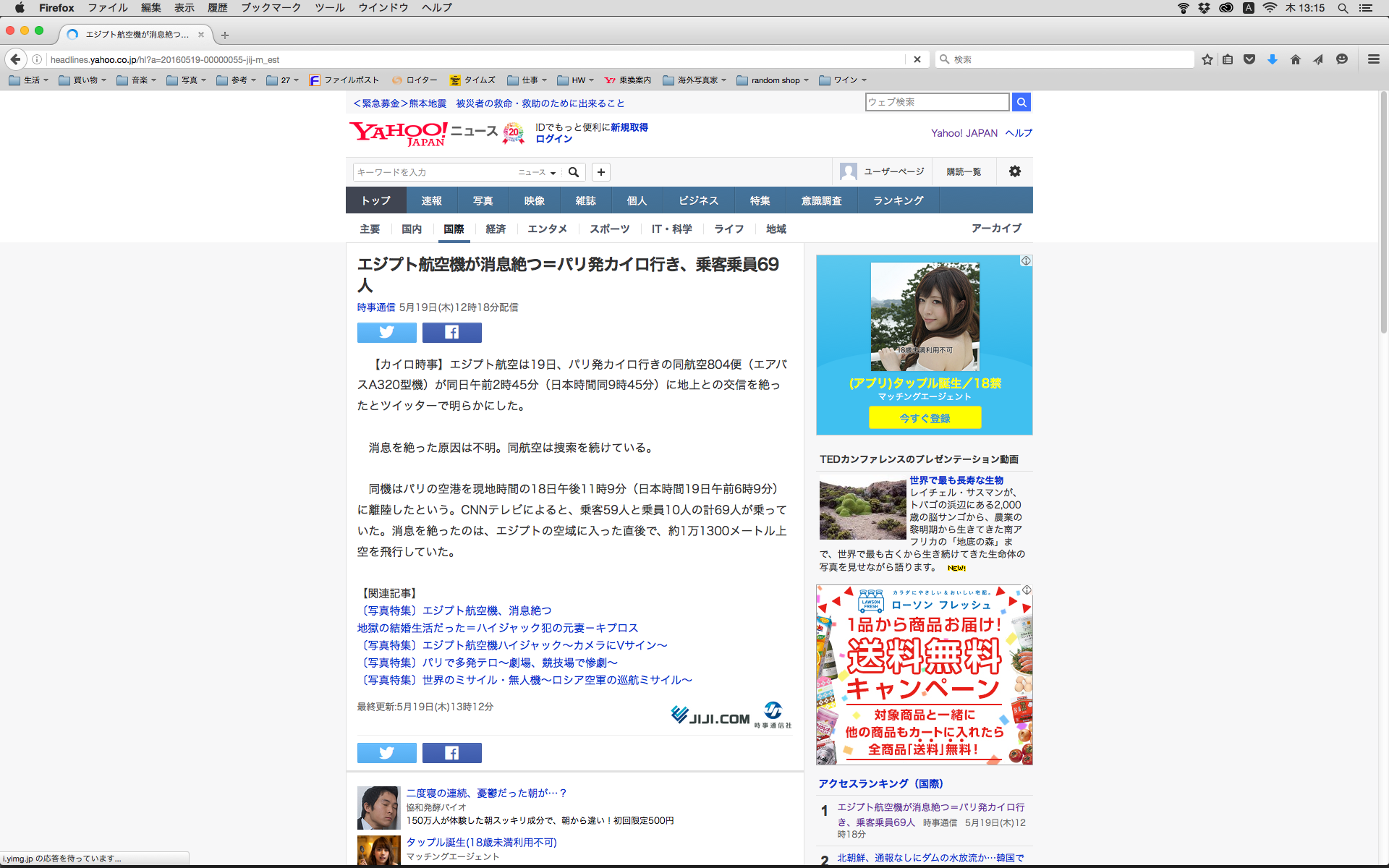Viewport: 1389px width, 868px height.
Task: Open the Yahoo News settings gear
Action: pyautogui.click(x=1014, y=171)
